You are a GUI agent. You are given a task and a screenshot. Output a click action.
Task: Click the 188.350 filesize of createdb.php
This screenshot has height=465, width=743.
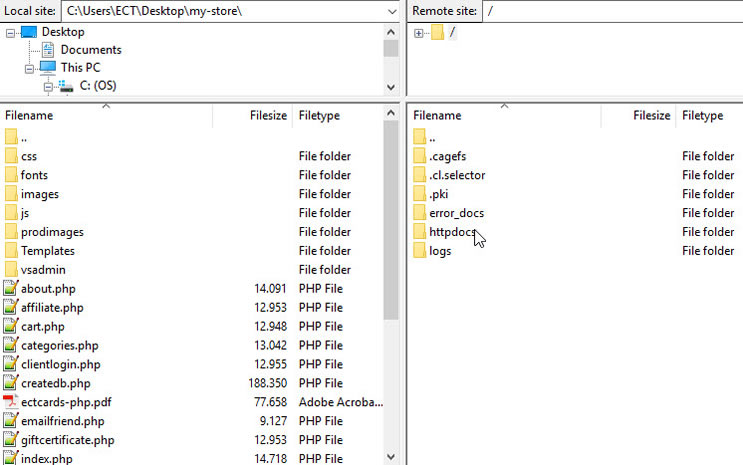[x=267, y=383]
